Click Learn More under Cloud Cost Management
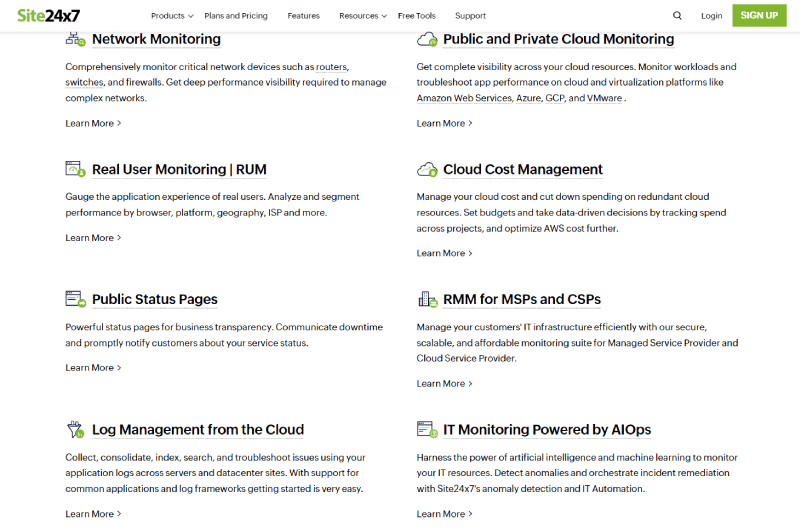This screenshot has height=530, width=800. click(444, 253)
